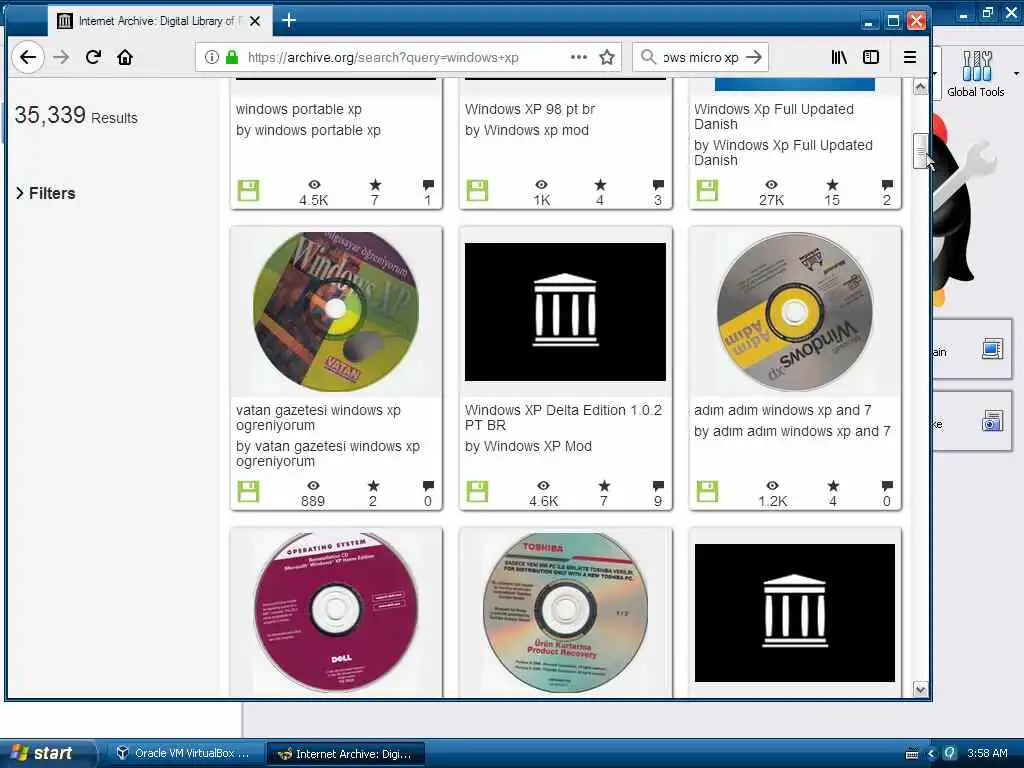This screenshot has height=768, width=1024.
Task: Click the forward navigation arrow
Action: coord(61,57)
